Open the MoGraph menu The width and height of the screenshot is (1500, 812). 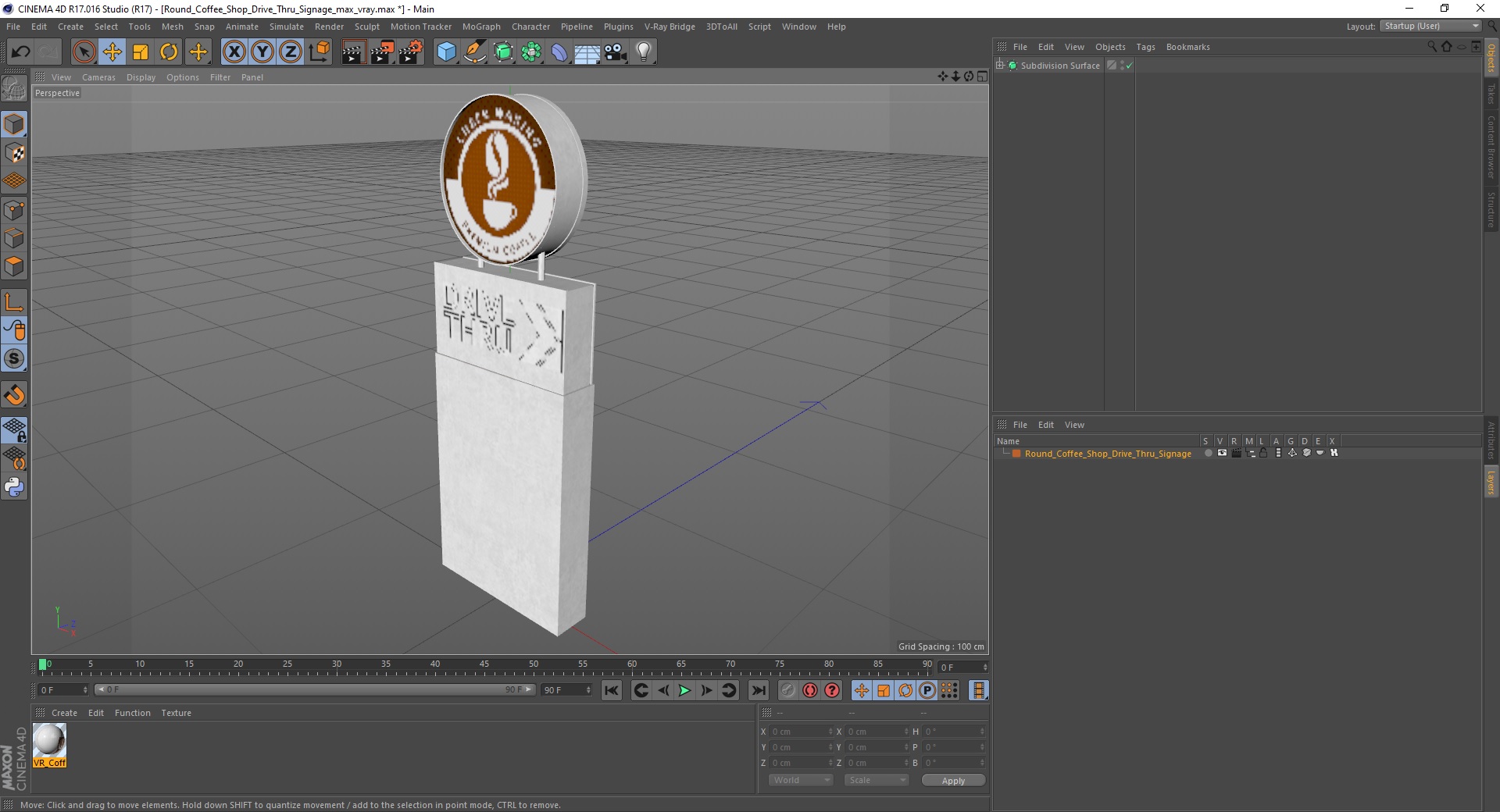[481, 27]
